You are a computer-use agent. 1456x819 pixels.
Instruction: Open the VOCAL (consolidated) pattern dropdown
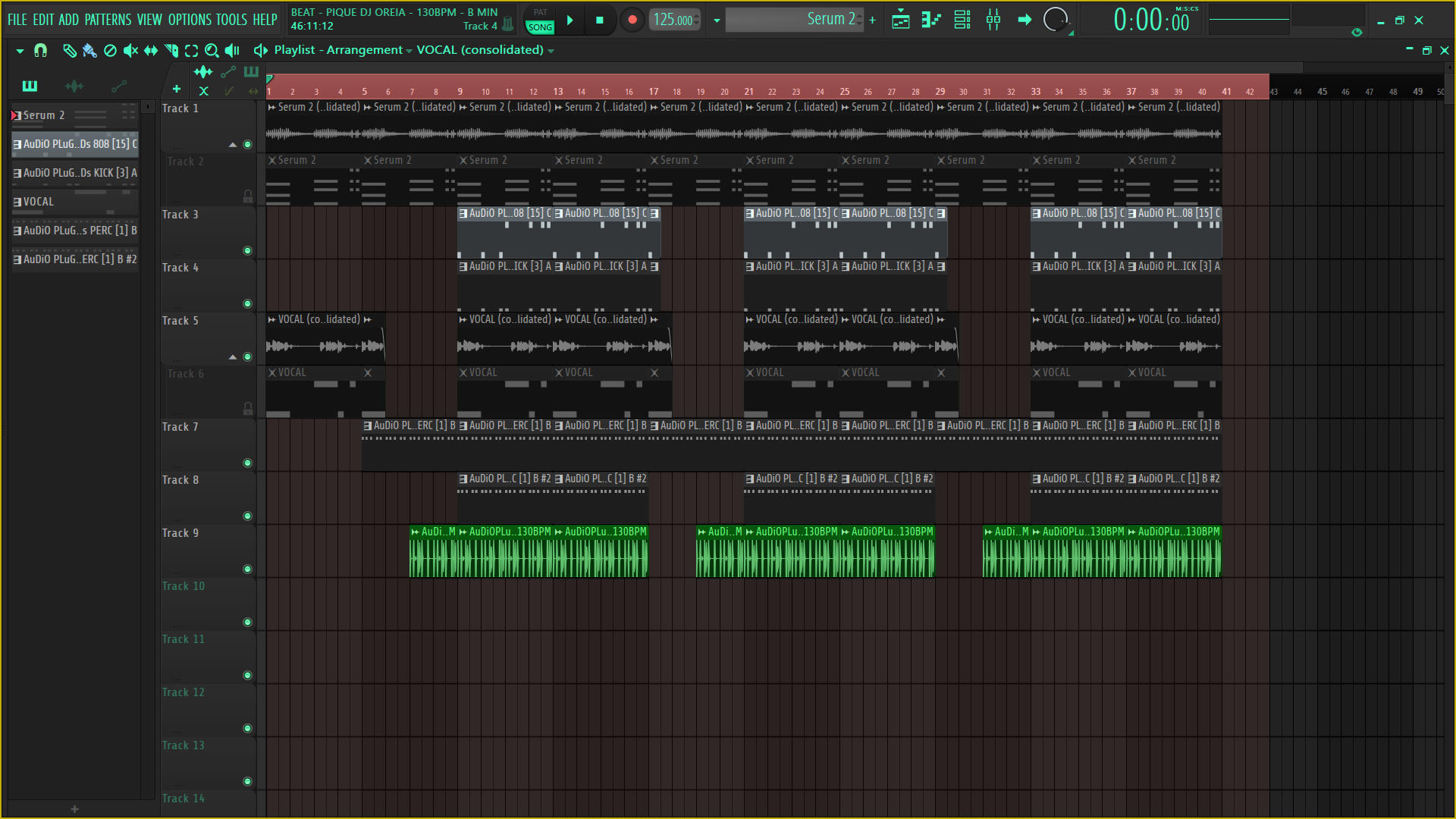551,50
